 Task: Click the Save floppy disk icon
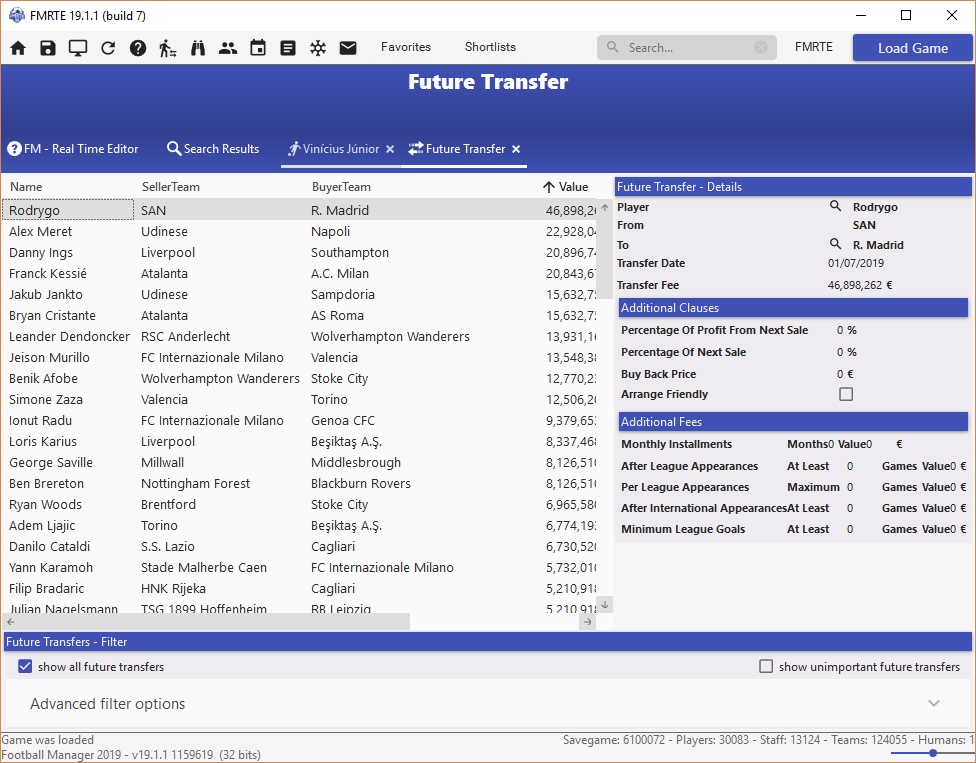(x=48, y=48)
